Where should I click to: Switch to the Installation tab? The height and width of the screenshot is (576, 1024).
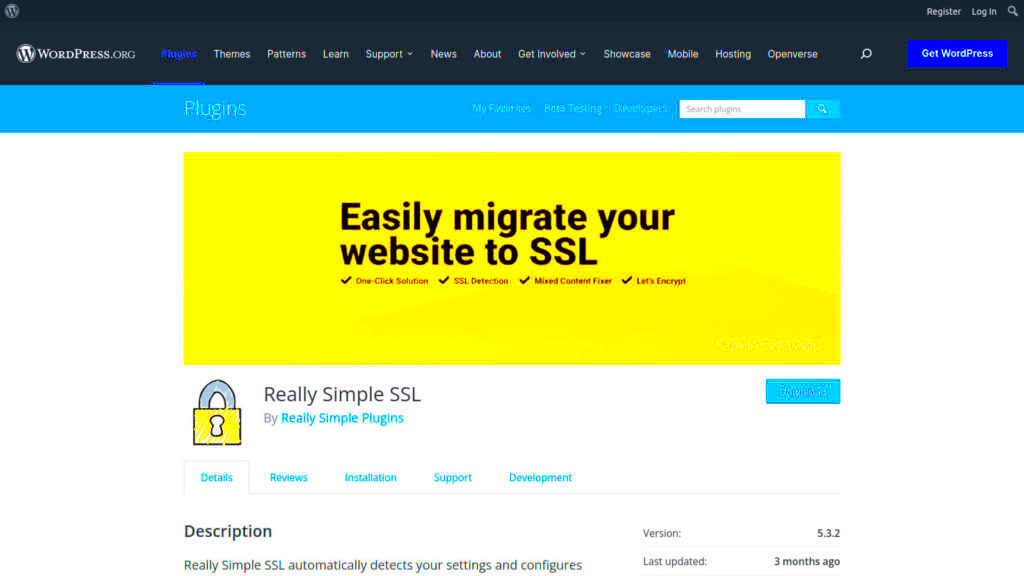click(x=370, y=477)
